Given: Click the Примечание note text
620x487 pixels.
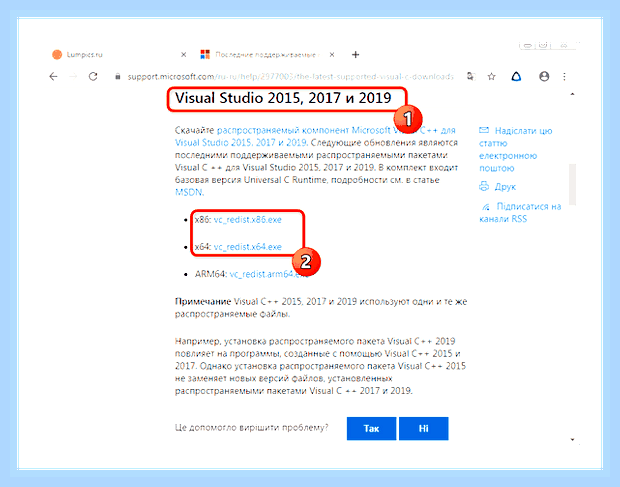Looking at the screenshot, I should pyautogui.click(x=203, y=302).
